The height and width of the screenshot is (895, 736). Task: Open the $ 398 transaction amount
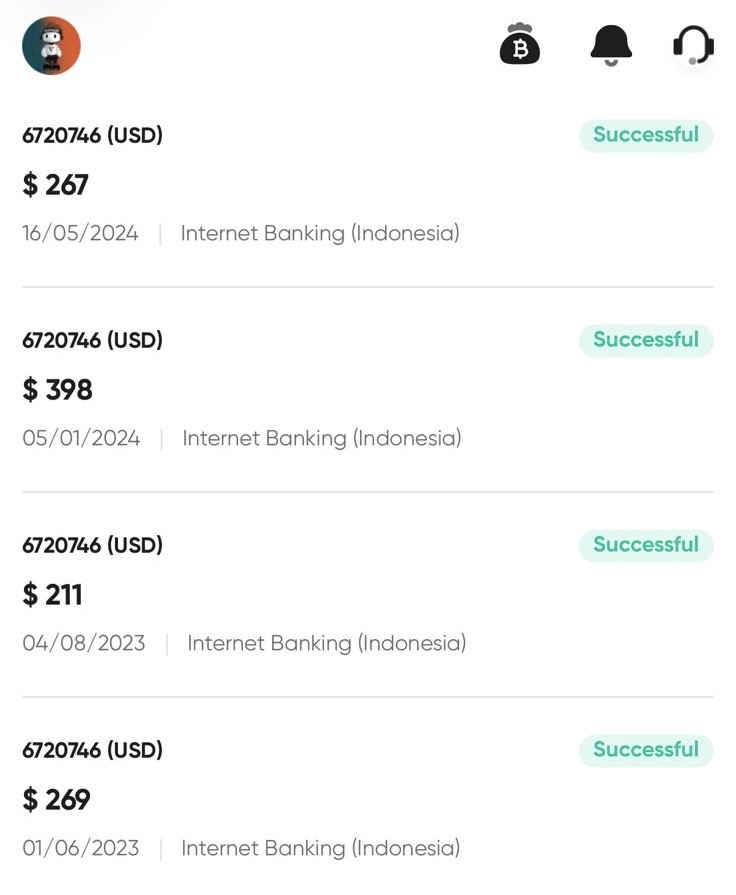click(58, 390)
